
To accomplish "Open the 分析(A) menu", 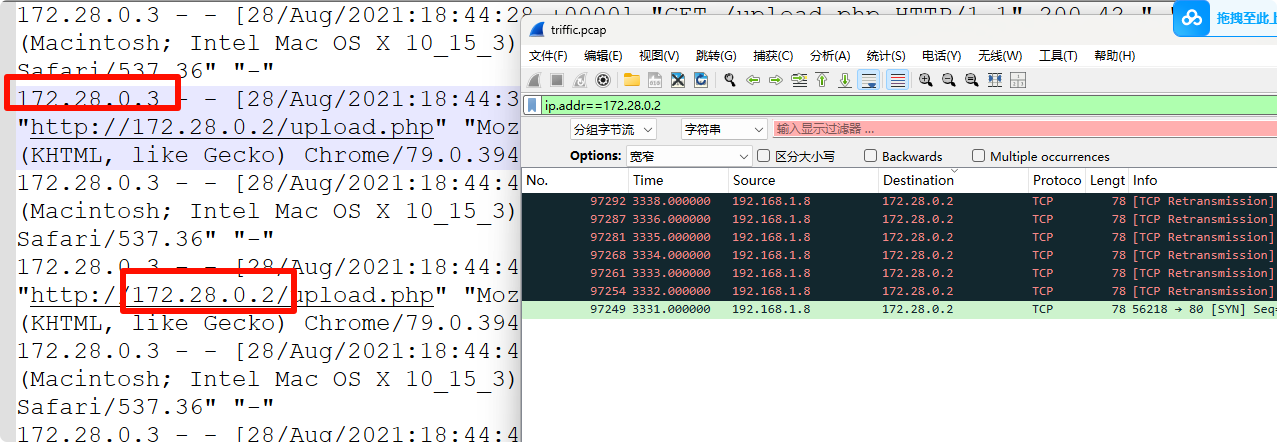I will point(830,56).
